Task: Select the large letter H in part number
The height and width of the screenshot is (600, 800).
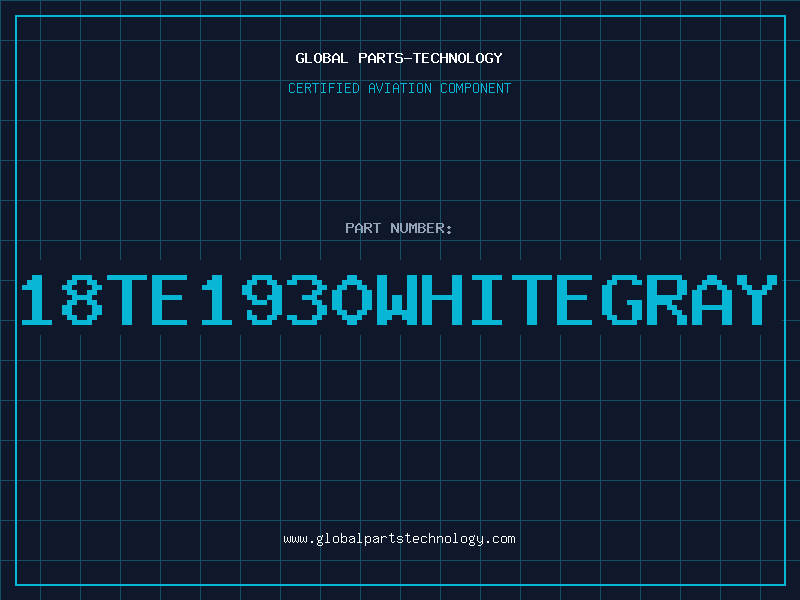Action: pos(442,299)
